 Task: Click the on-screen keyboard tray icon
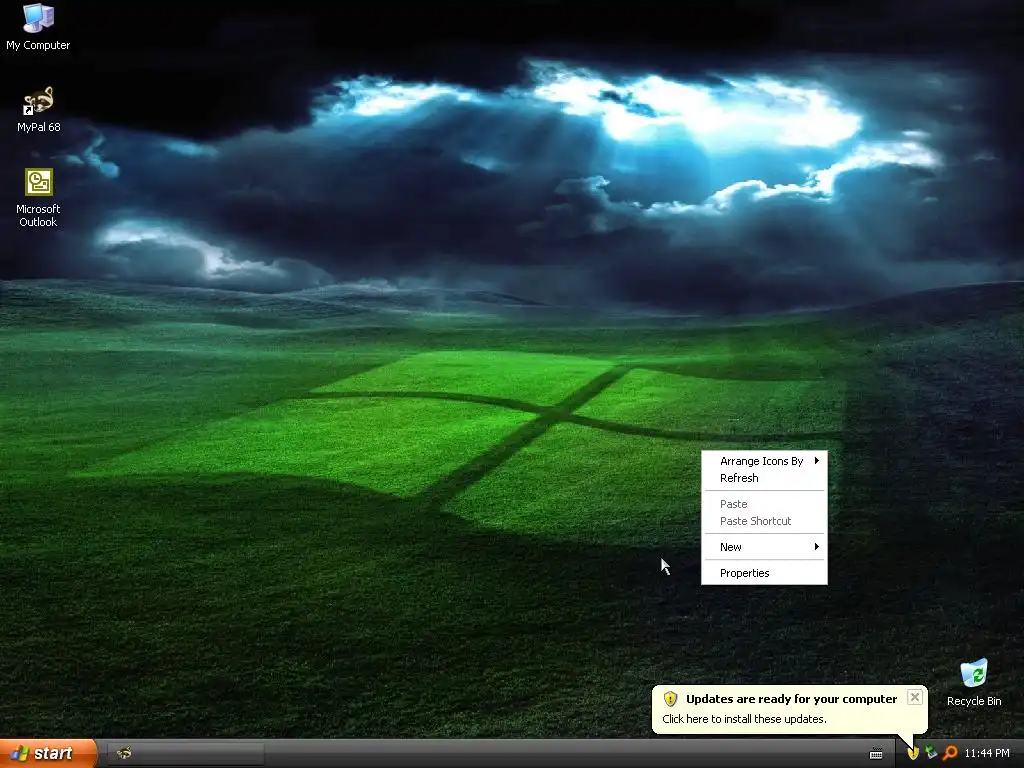(x=876, y=754)
